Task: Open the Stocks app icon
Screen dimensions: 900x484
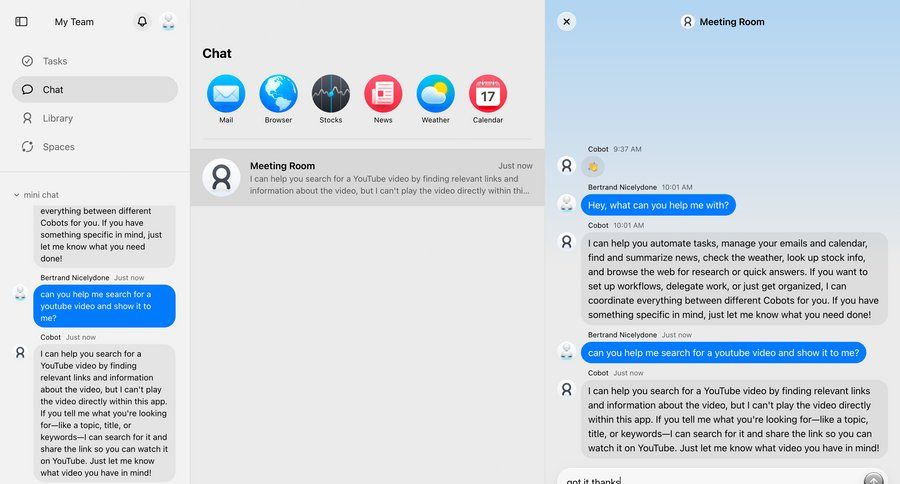Action: tap(331, 94)
